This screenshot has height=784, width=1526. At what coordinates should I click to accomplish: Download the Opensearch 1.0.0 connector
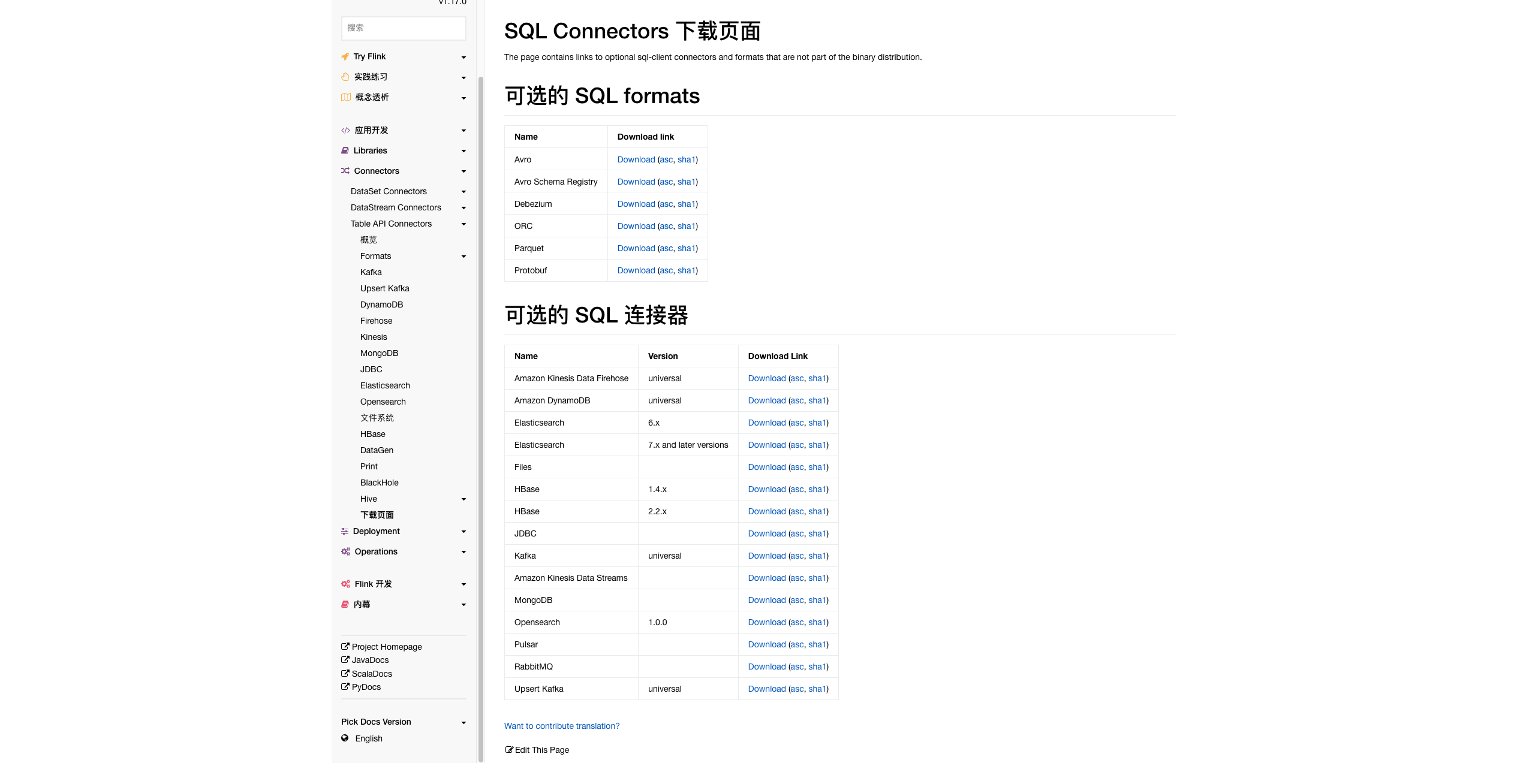coord(766,622)
